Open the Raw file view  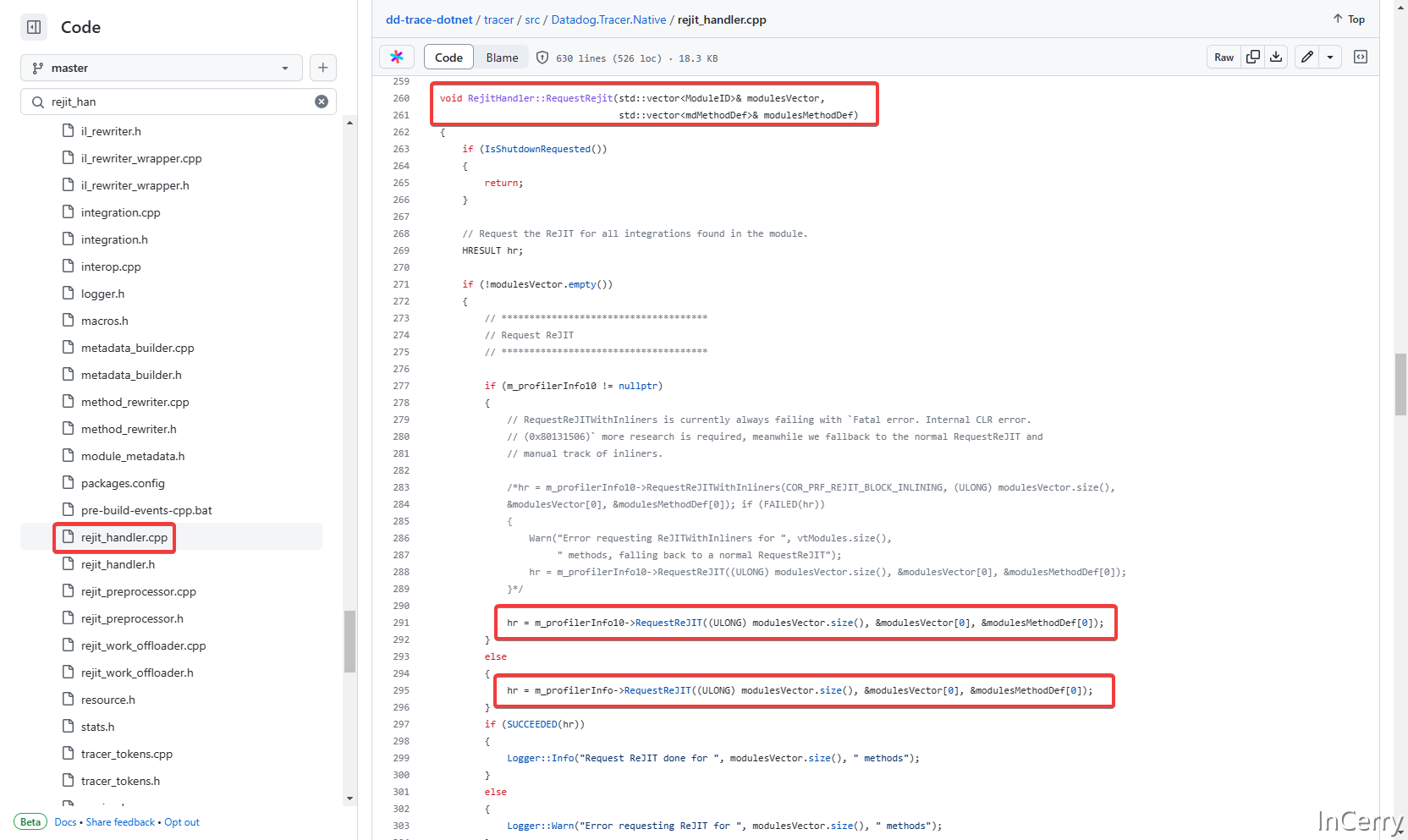1224,57
